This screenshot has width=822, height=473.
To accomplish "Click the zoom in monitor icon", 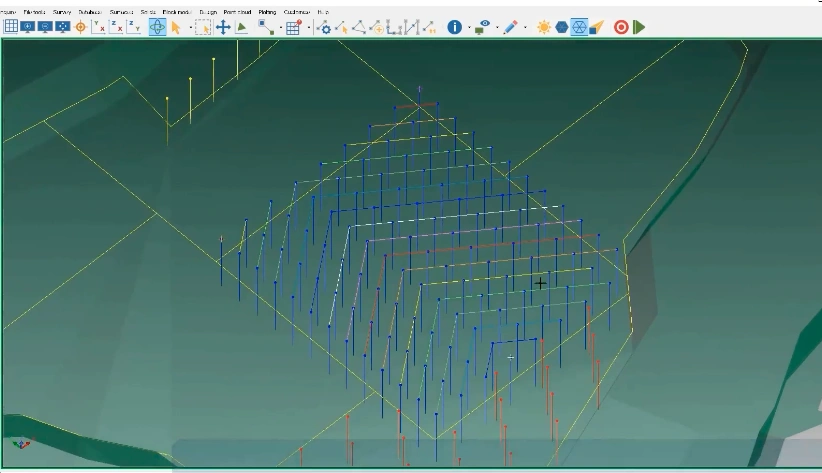I will pyautogui.click(x=28, y=27).
